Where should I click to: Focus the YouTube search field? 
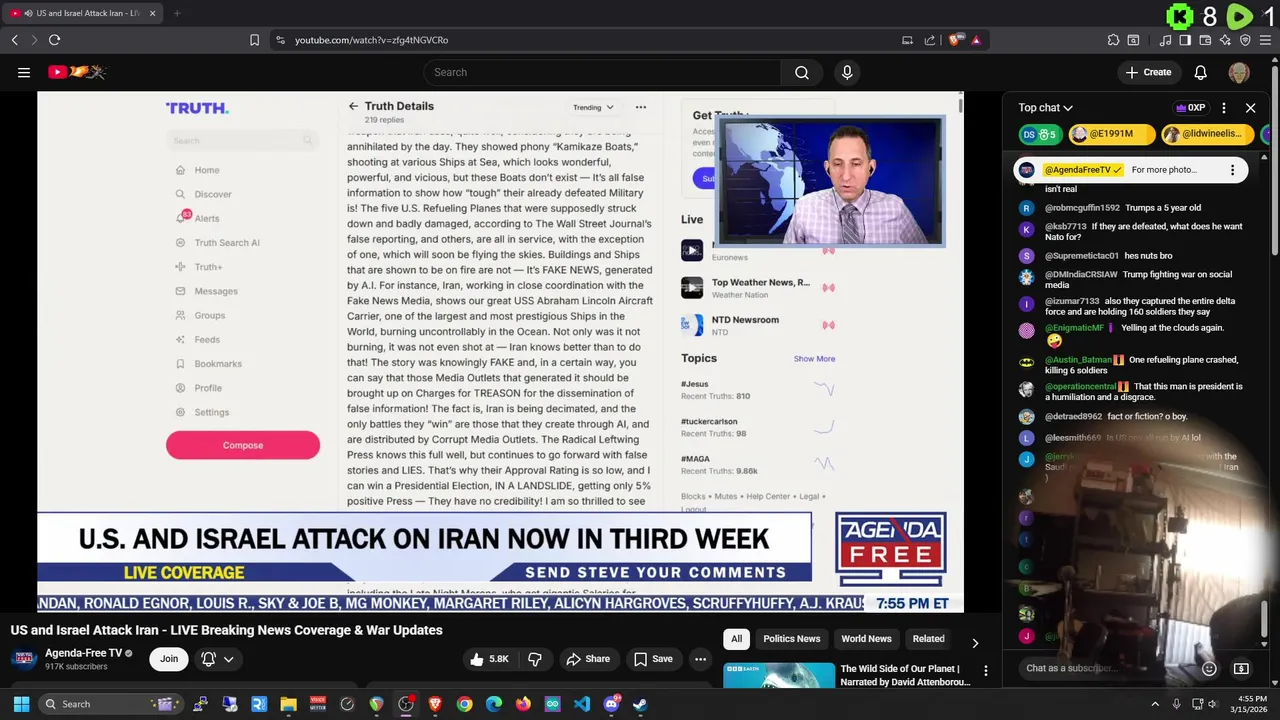(604, 72)
